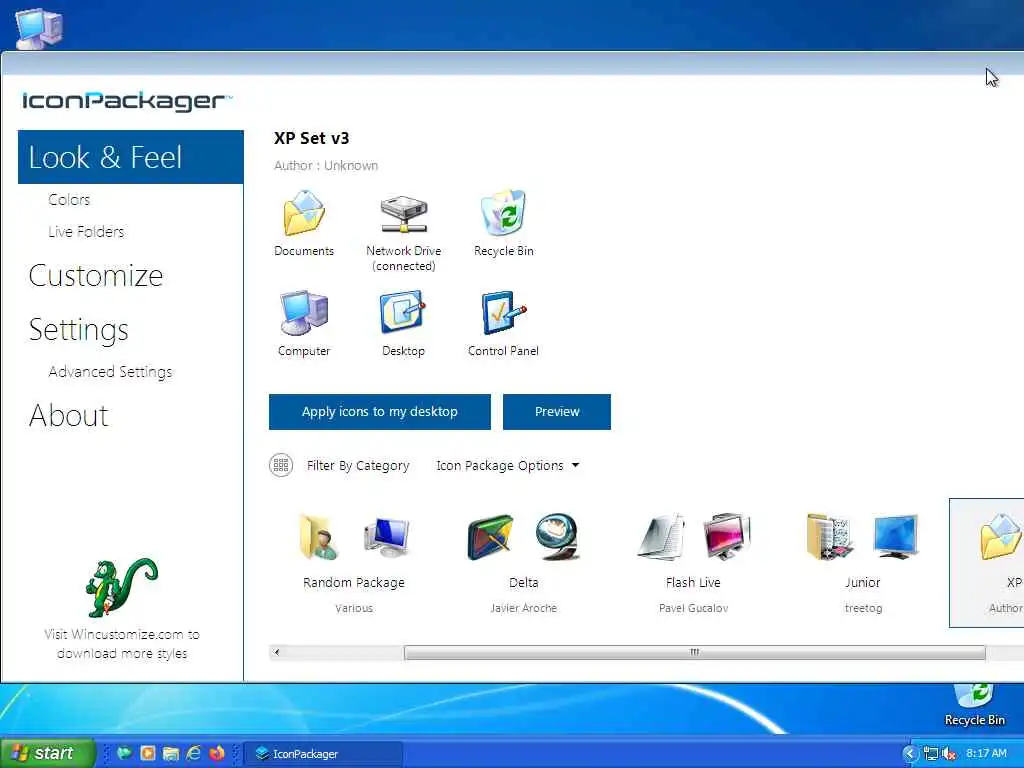Image resolution: width=1024 pixels, height=768 pixels.
Task: Click the IconPackager taskbar button
Action: [x=323, y=754]
